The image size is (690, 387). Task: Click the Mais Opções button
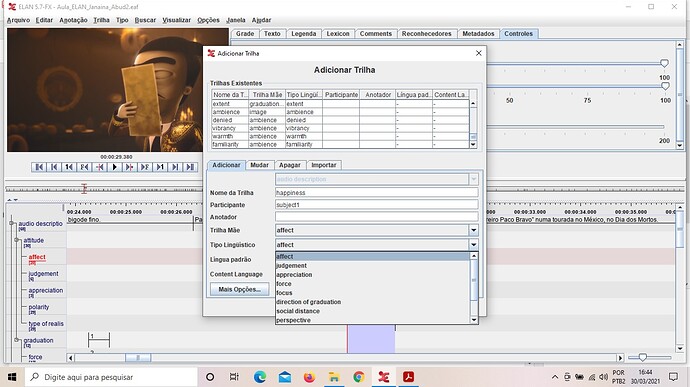pyautogui.click(x=239, y=289)
